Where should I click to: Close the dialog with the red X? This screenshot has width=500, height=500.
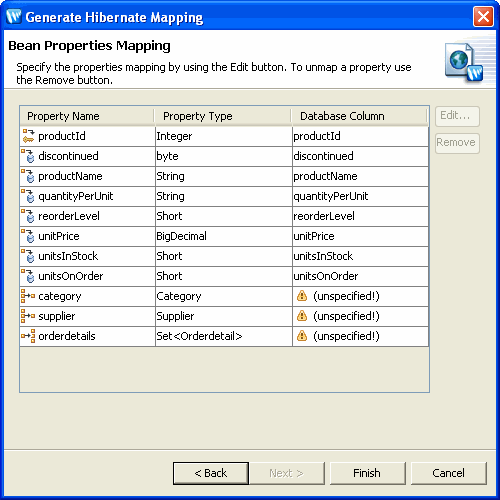point(483,16)
